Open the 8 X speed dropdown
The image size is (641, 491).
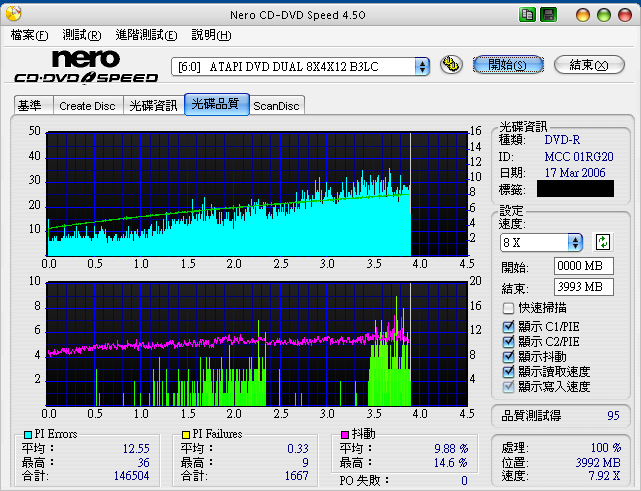[x=575, y=243]
